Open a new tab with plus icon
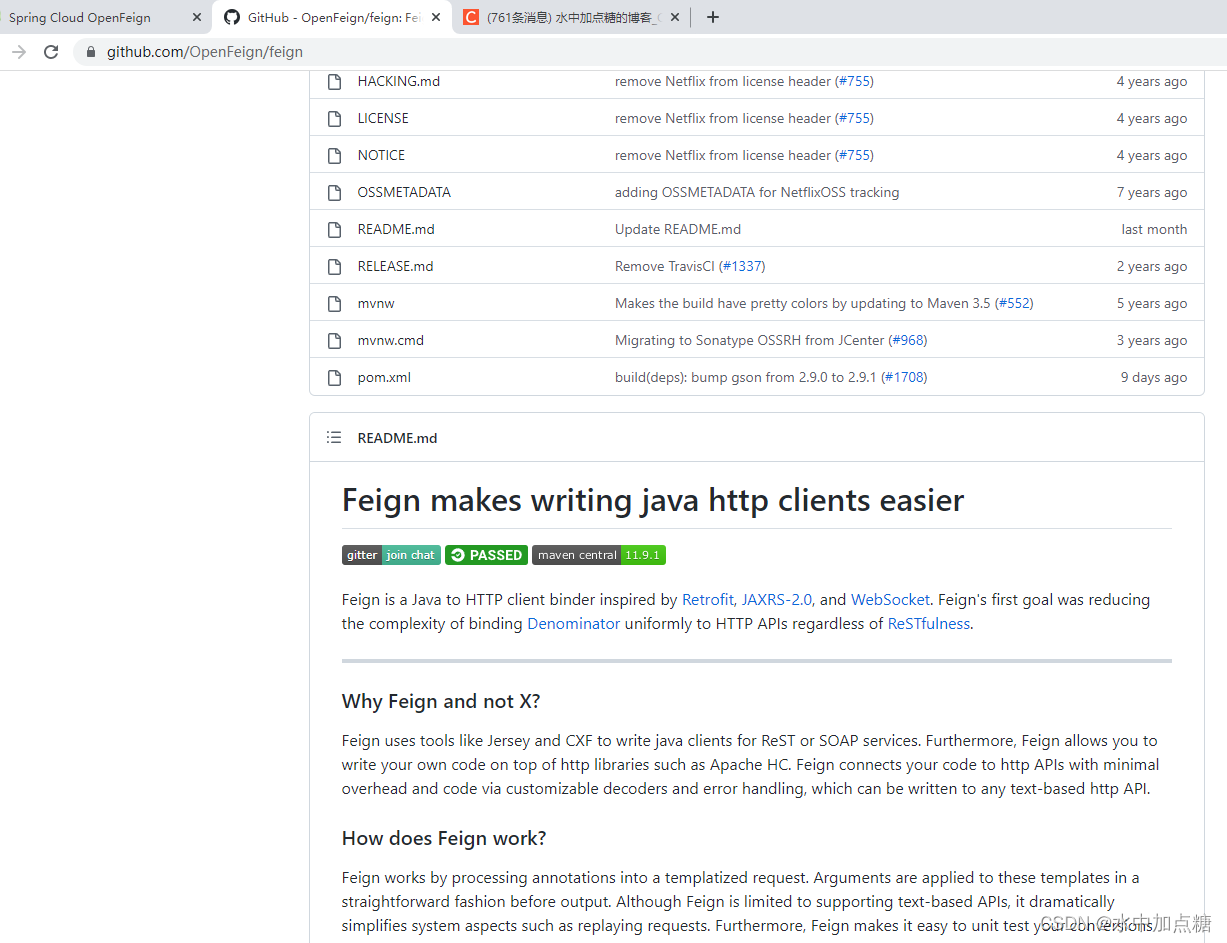 tap(712, 17)
